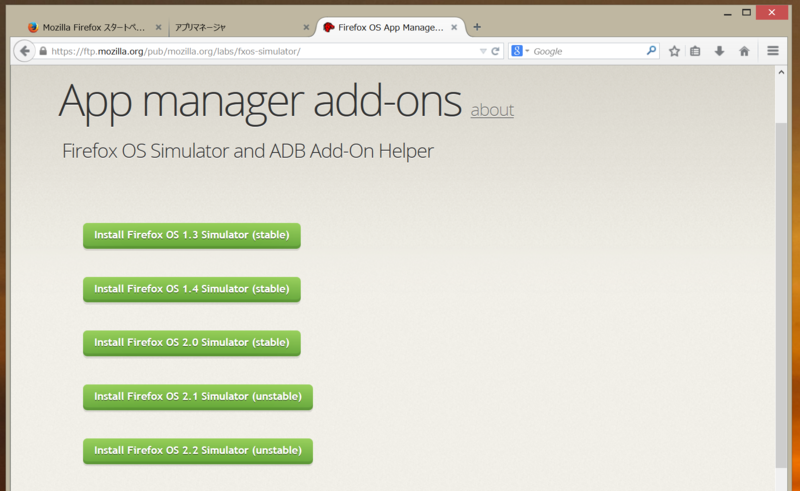The image size is (800, 491).
Task: Go to home page using house icon
Action: coord(744,51)
